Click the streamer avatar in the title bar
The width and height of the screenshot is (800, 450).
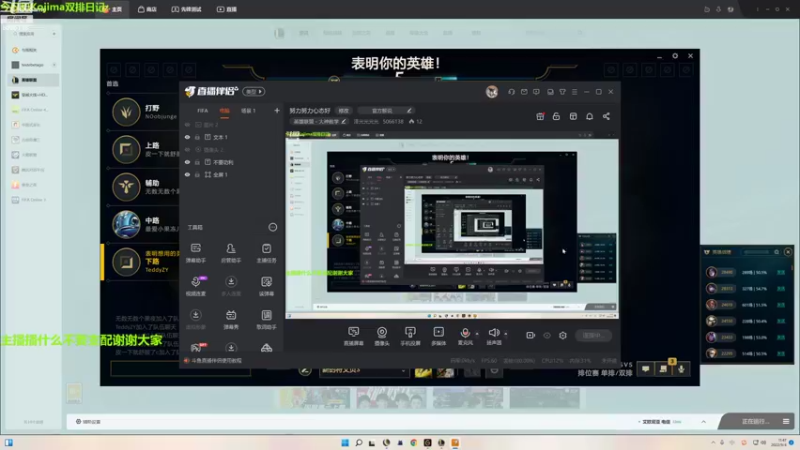[x=492, y=92]
